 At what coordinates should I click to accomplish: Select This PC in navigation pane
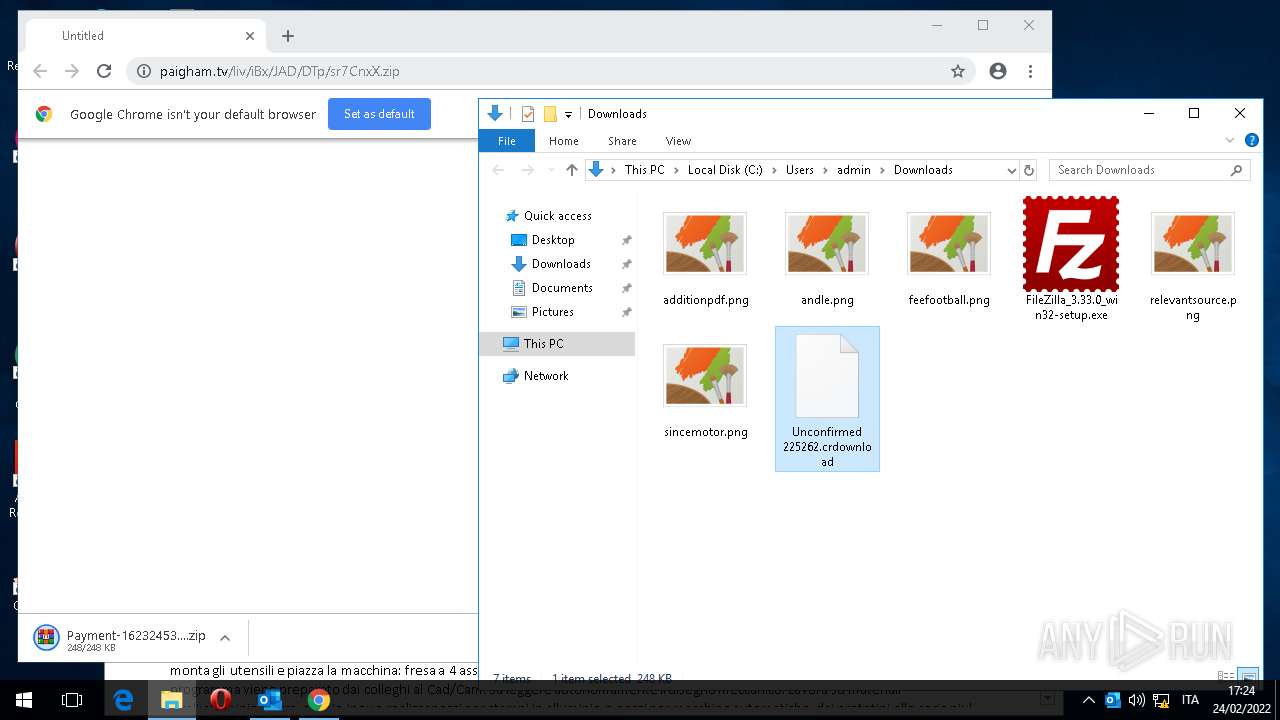click(x=557, y=344)
